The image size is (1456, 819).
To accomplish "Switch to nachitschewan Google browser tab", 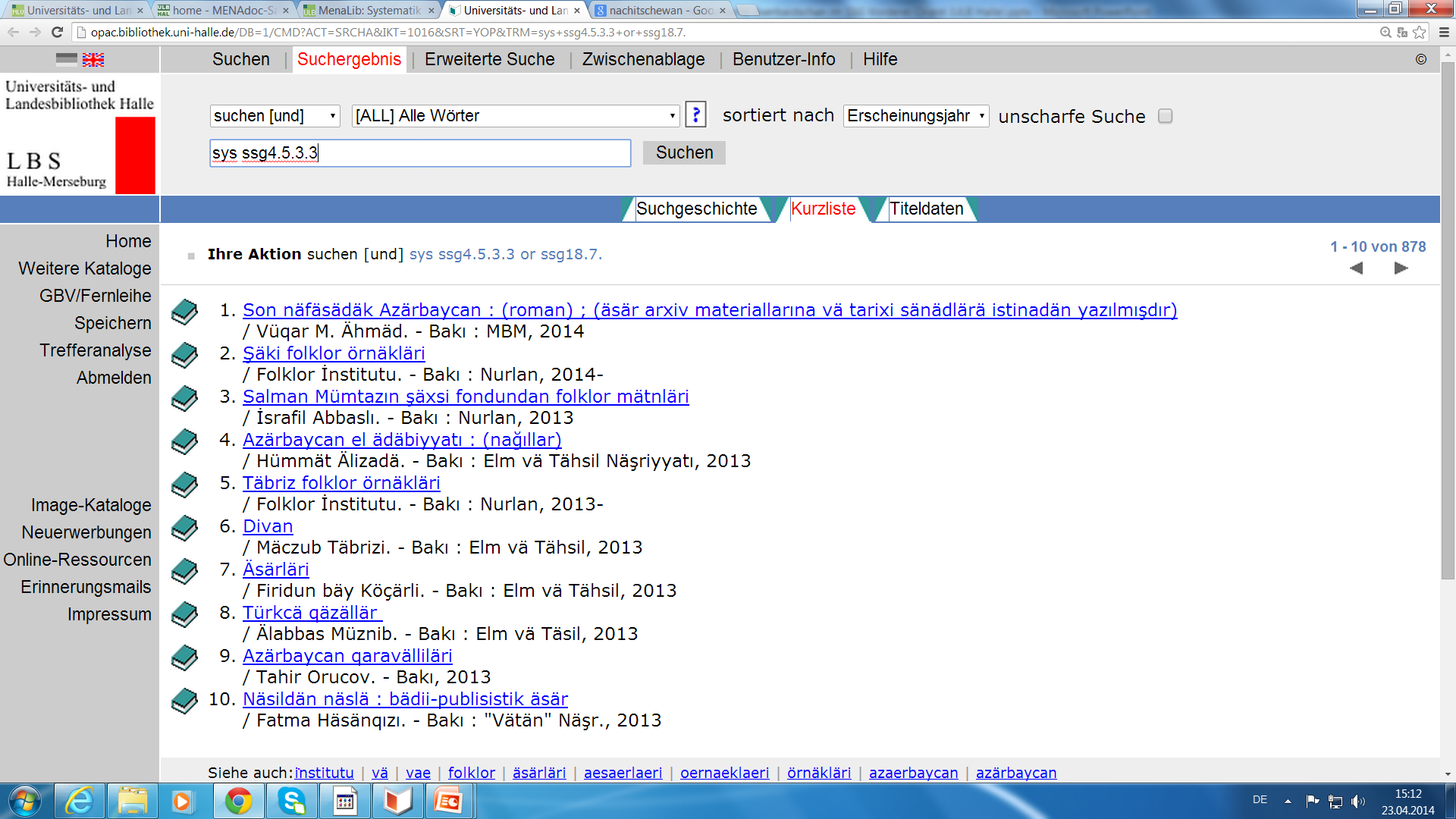I will point(661,10).
